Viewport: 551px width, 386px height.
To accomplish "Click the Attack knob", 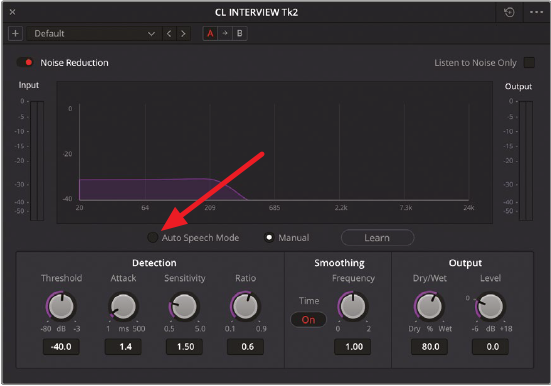I will coord(123,306).
